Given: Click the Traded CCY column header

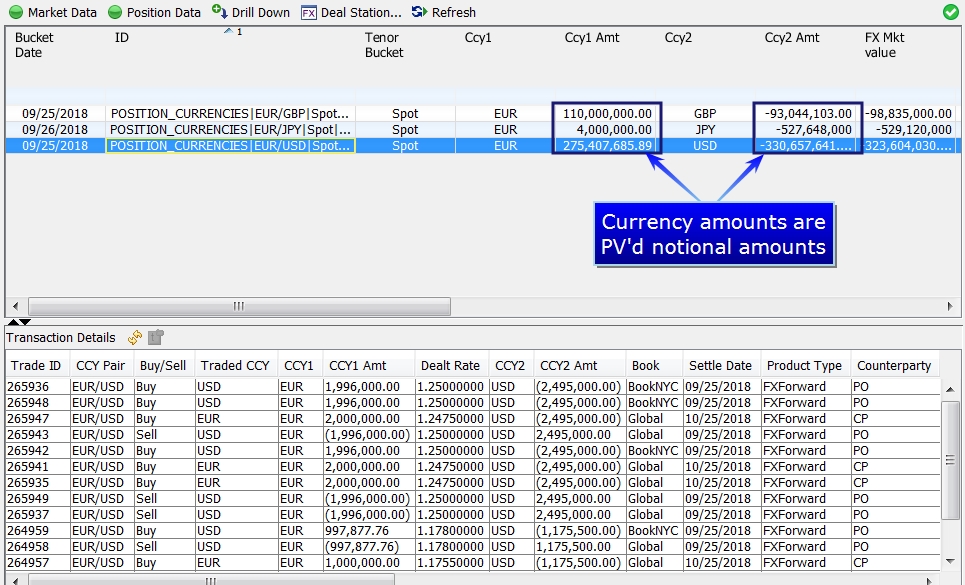Looking at the screenshot, I should click(x=235, y=365).
